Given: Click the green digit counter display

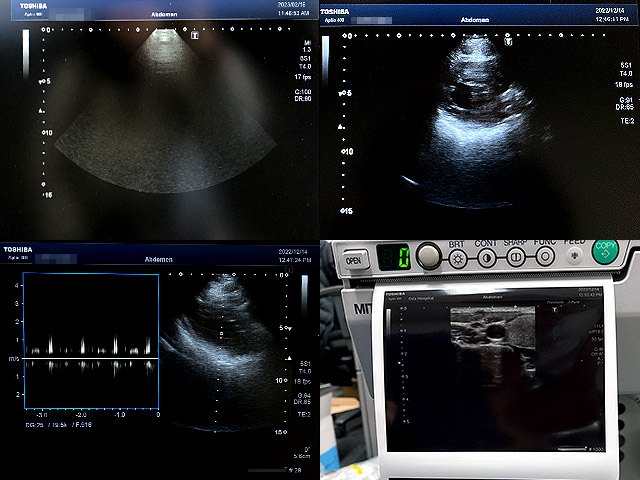Looking at the screenshot, I should [x=393, y=257].
